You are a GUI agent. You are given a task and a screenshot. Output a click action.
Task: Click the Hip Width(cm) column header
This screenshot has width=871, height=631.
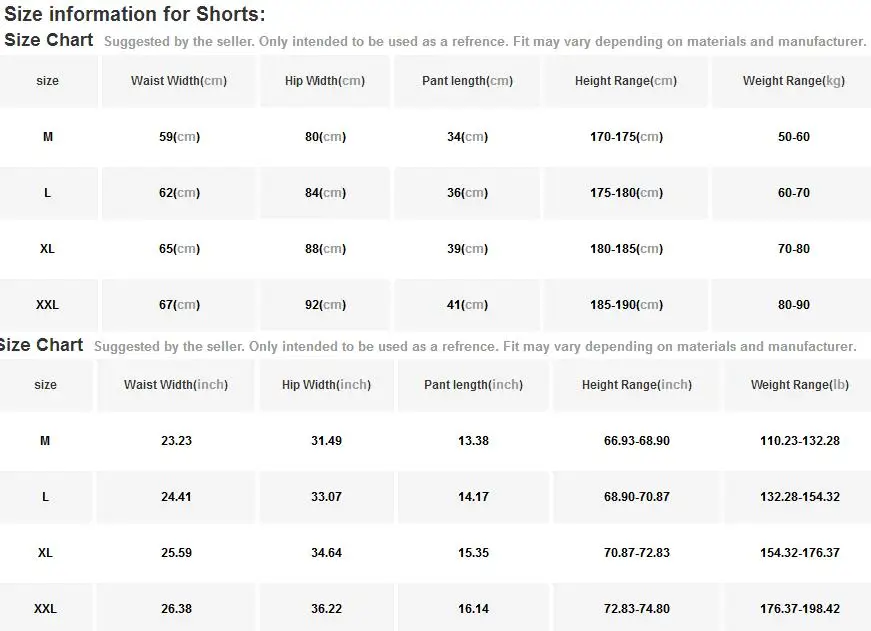(x=325, y=81)
